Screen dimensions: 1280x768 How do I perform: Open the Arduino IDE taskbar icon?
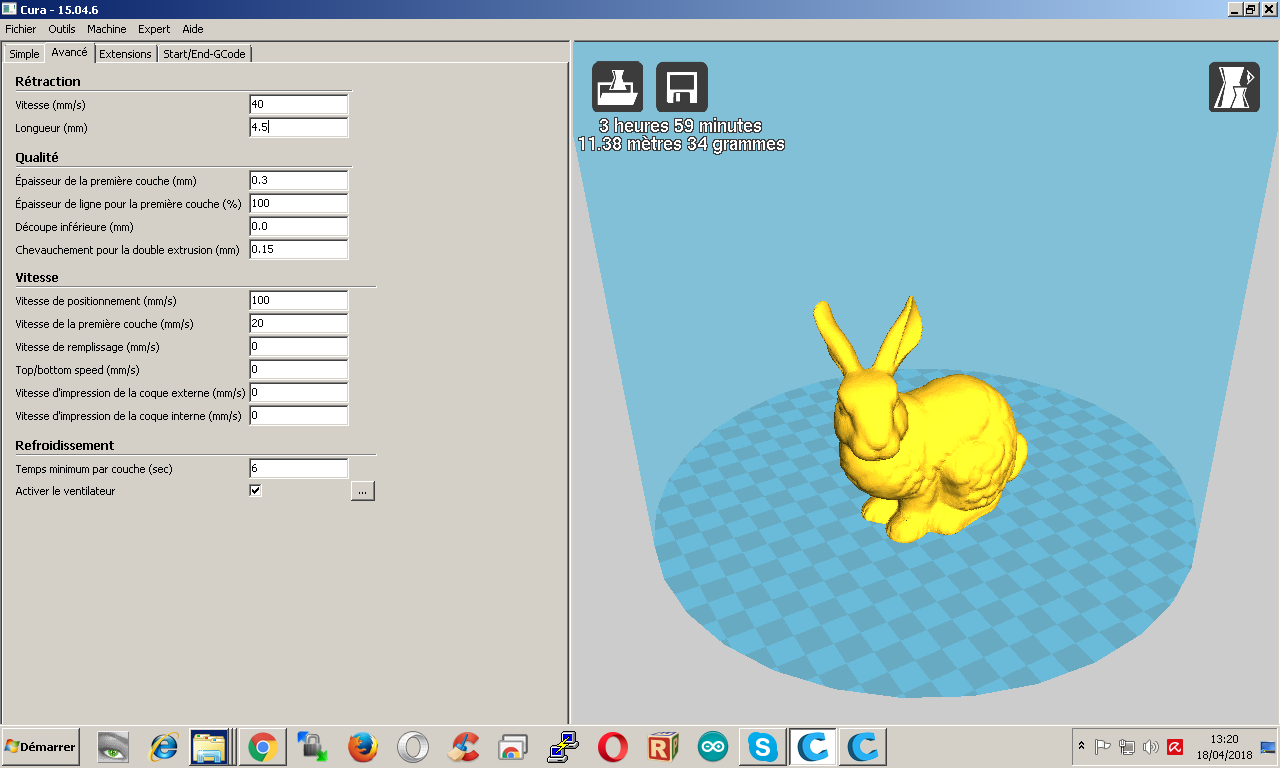[713, 747]
